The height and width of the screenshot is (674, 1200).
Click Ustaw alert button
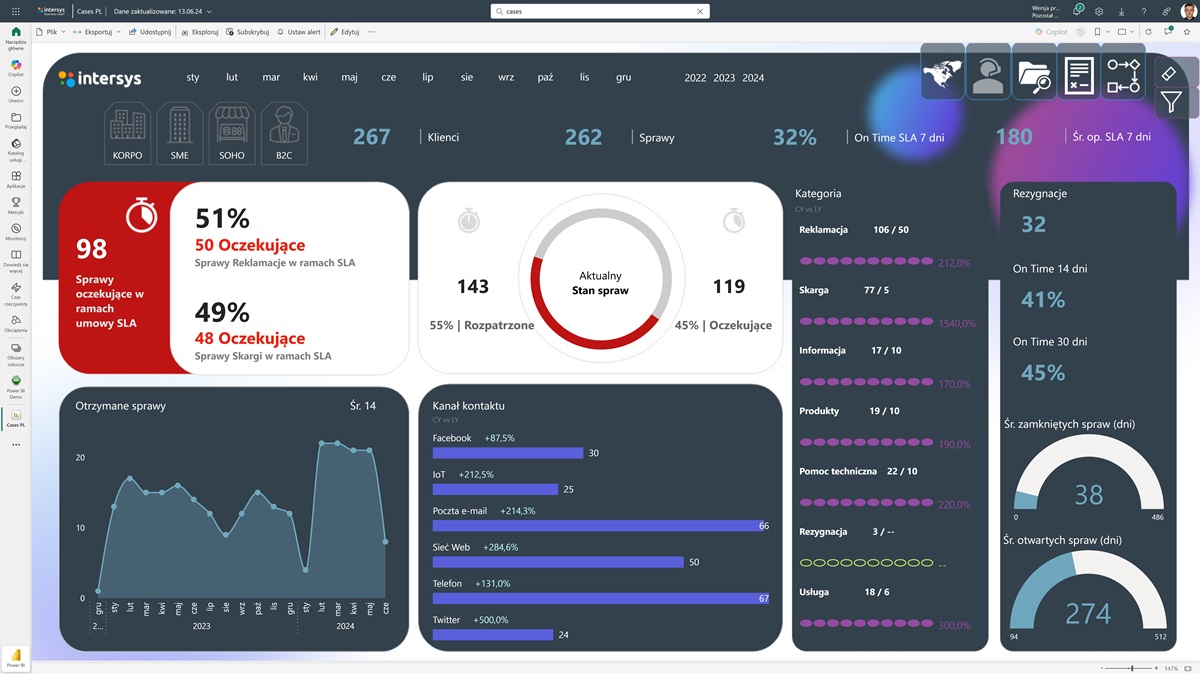298,32
